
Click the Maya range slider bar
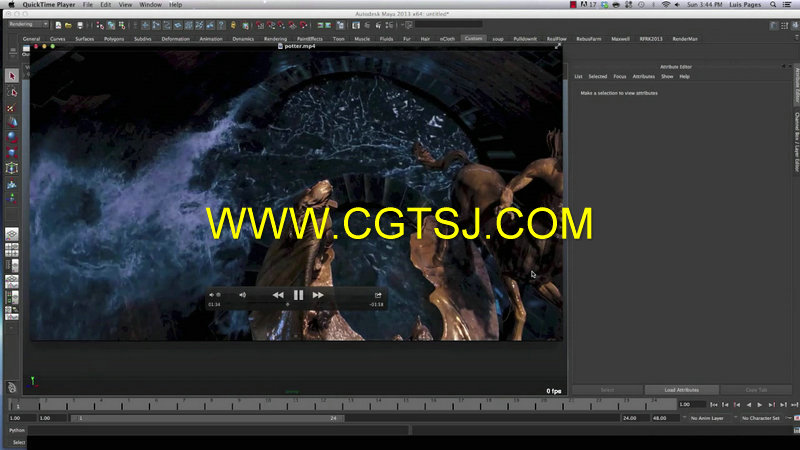coord(208,418)
